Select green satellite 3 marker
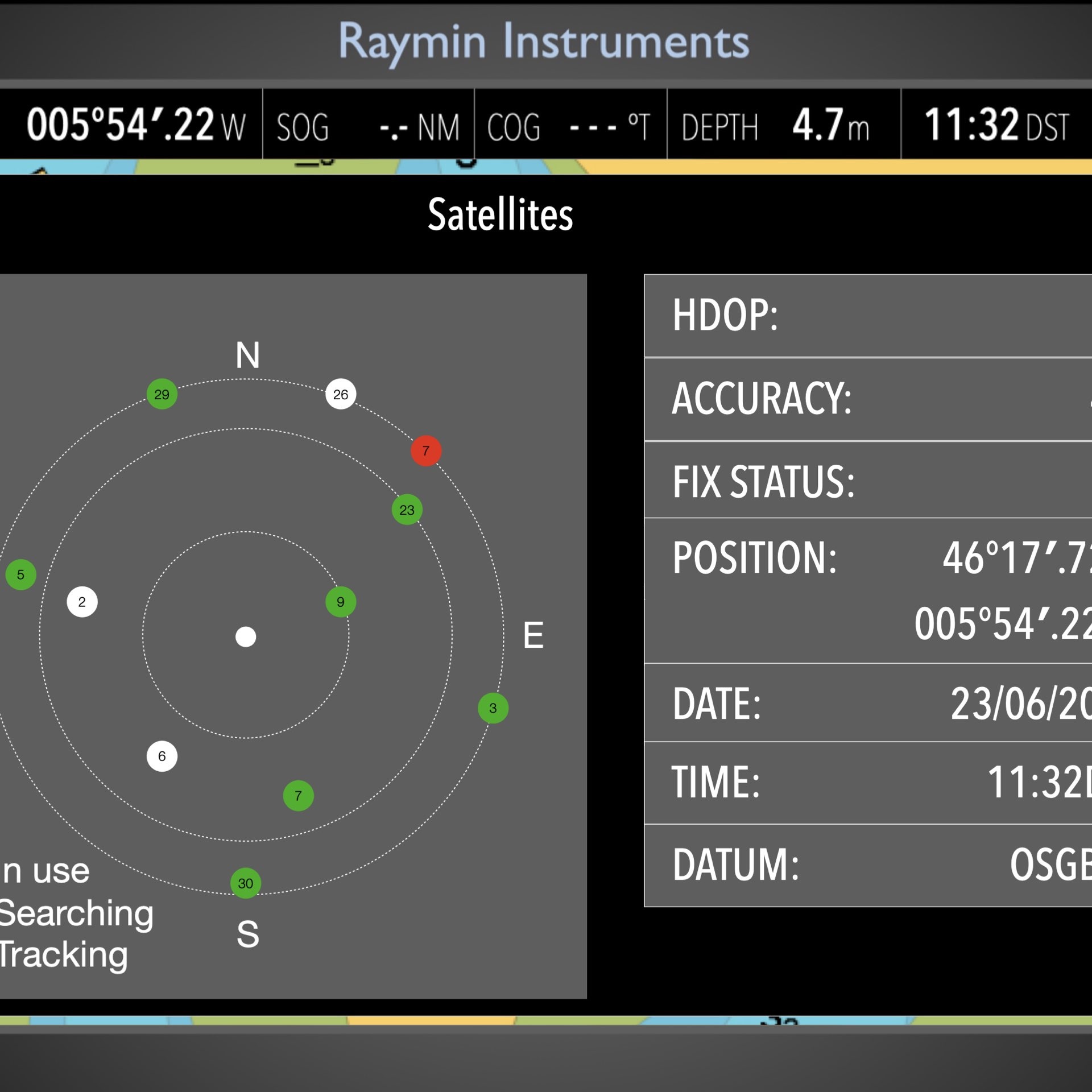This screenshot has height=1092, width=1092. (493, 708)
